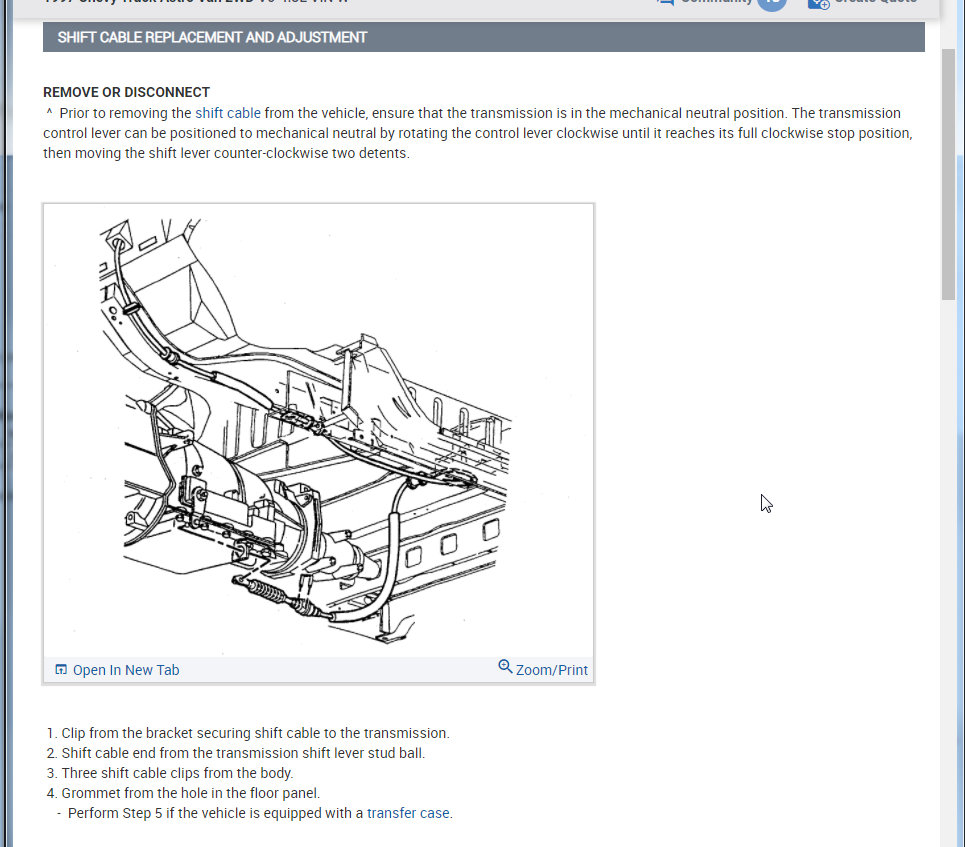Screen dimensions: 965x847
Task: Open diagram via Open In New Tab text
Action: tap(126, 670)
